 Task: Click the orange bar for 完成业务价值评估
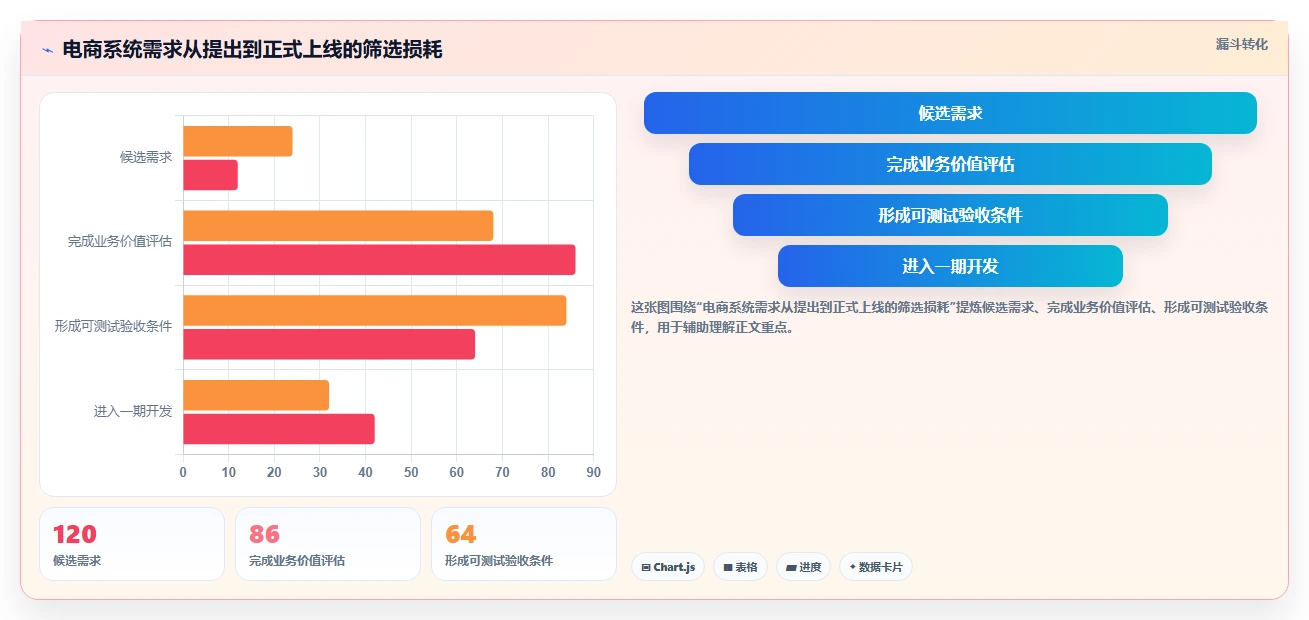coord(338,226)
